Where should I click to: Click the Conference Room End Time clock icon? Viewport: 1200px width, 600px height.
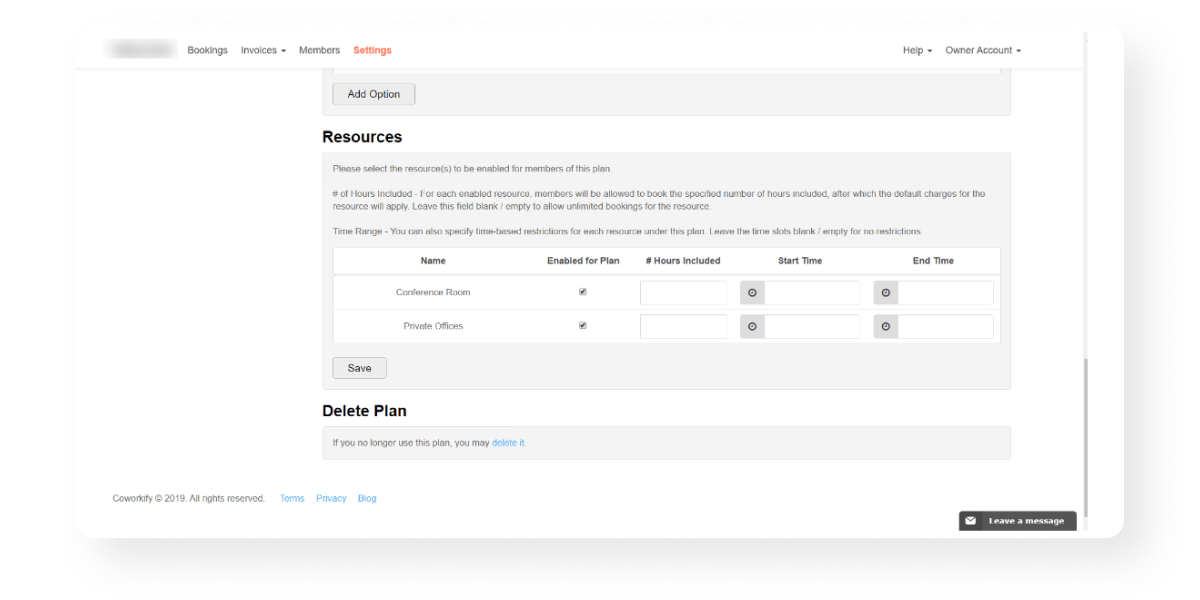click(x=886, y=293)
